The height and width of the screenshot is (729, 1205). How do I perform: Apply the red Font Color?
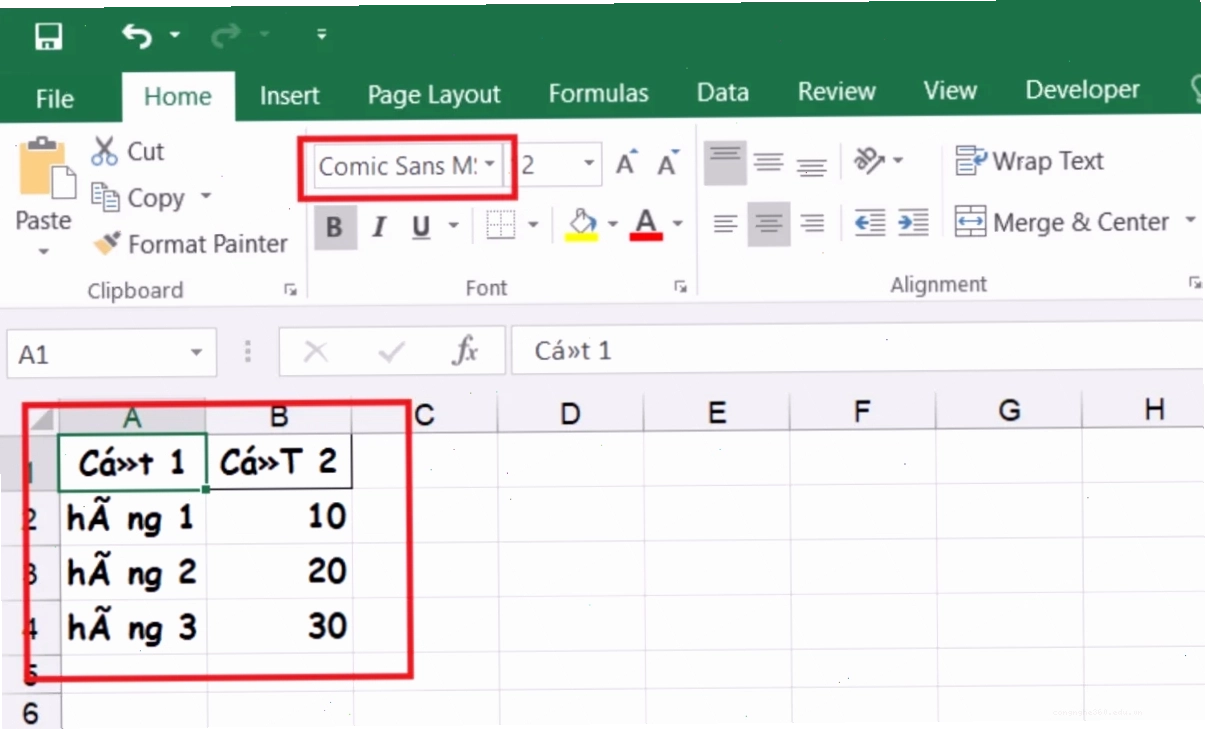click(646, 223)
